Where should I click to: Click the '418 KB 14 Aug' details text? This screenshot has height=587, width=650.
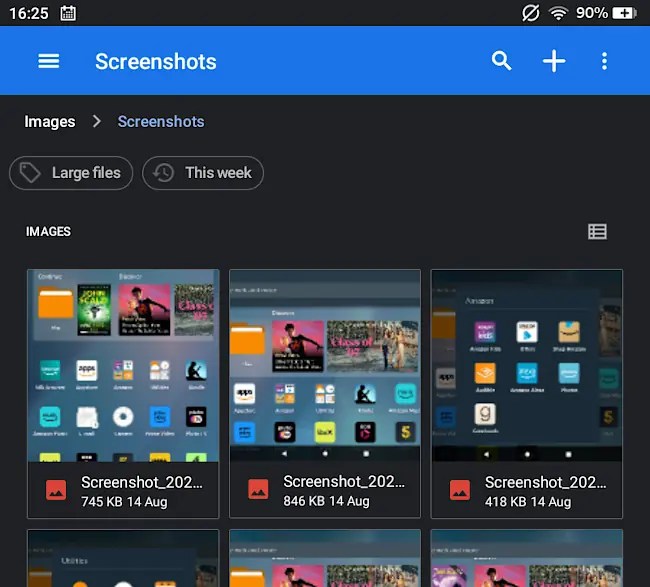pyautogui.click(x=528, y=502)
